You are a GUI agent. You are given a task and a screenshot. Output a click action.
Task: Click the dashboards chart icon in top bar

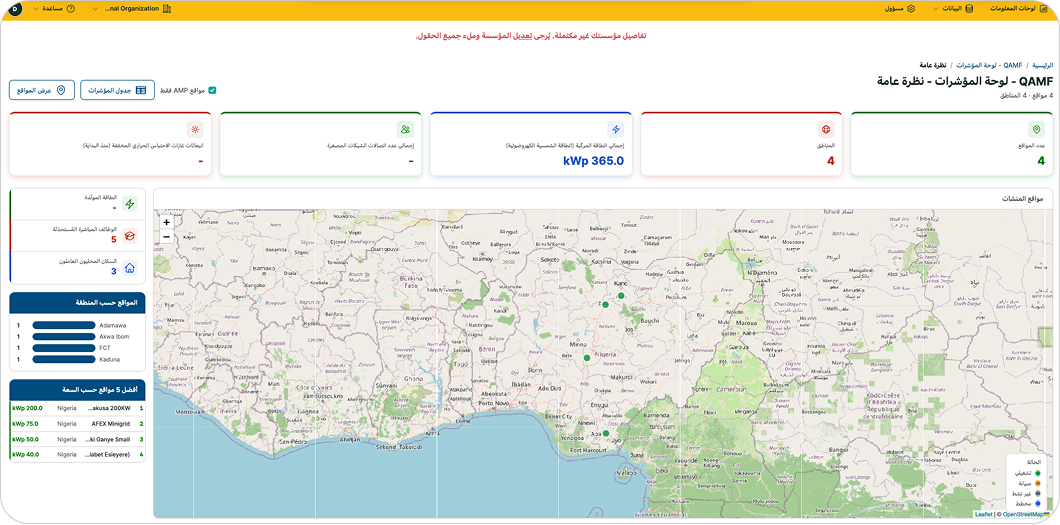[x=1042, y=8]
